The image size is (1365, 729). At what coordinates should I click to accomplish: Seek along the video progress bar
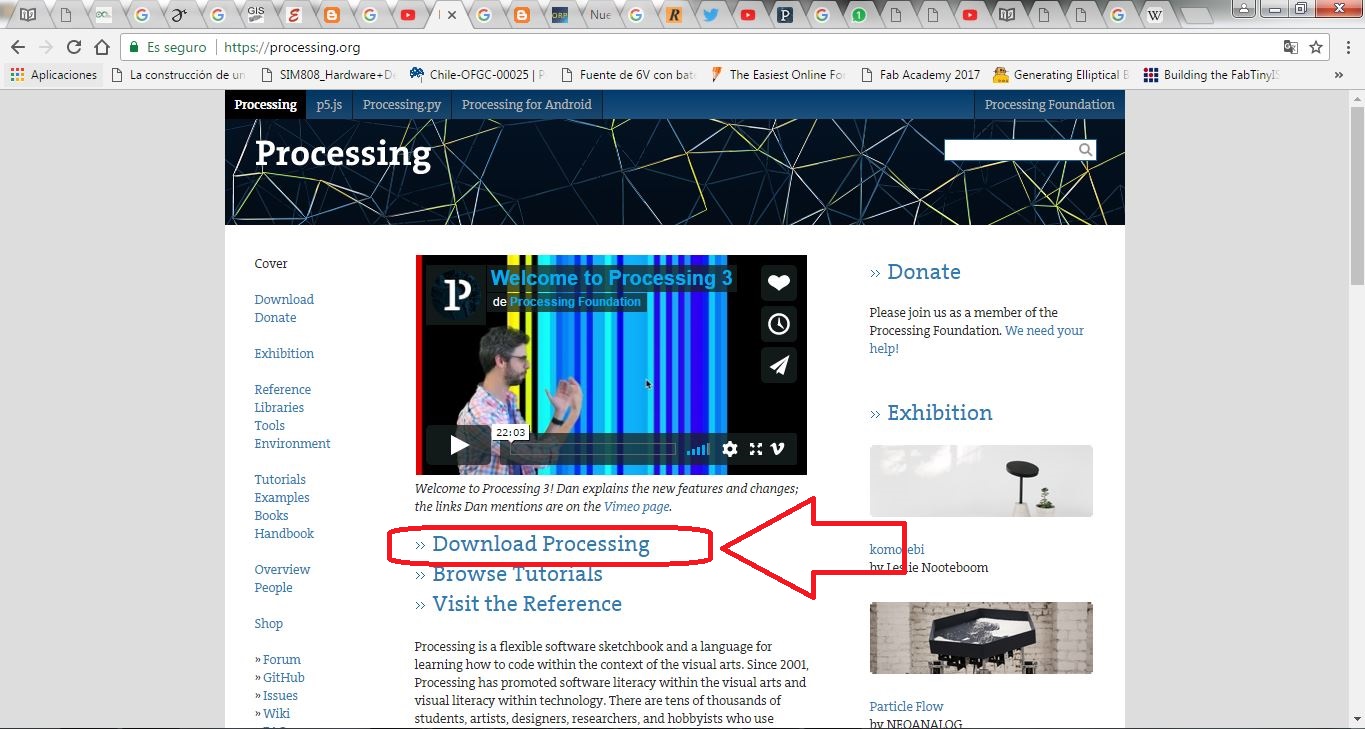pos(593,449)
